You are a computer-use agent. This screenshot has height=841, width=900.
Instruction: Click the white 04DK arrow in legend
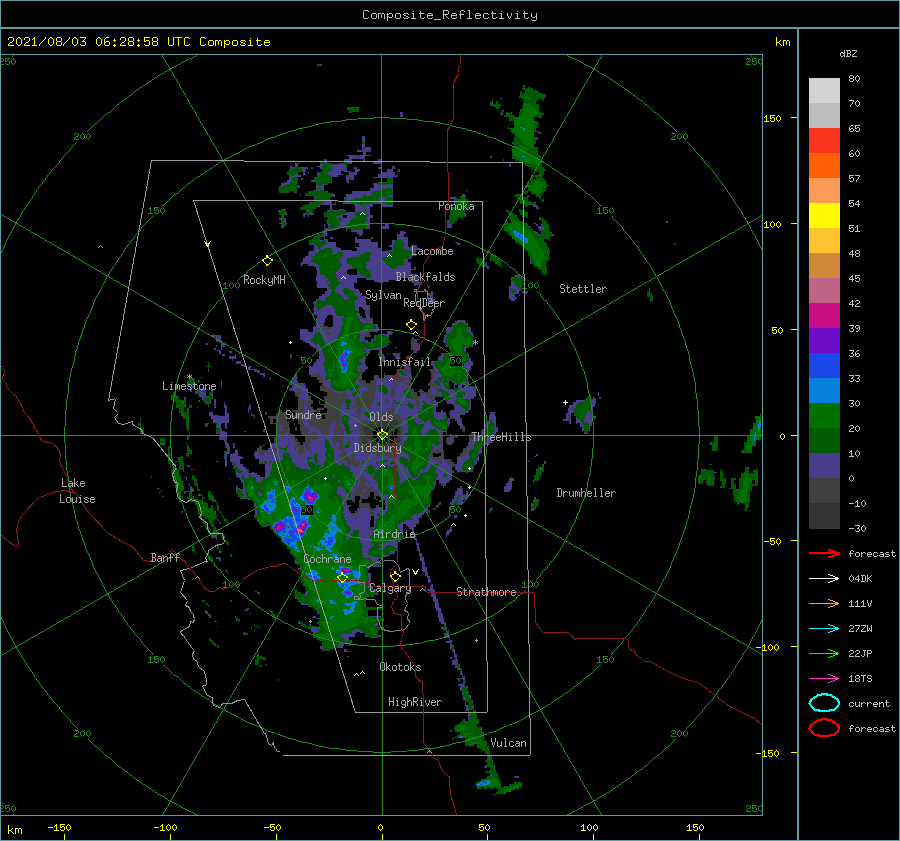[x=824, y=578]
